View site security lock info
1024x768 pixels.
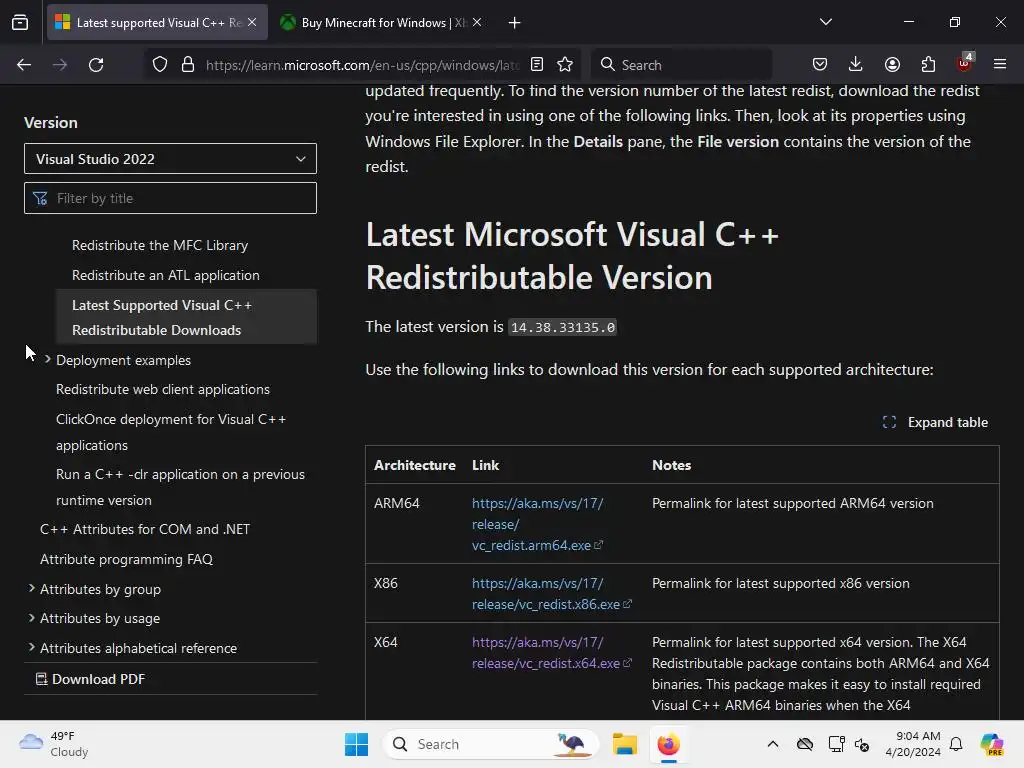click(x=188, y=65)
